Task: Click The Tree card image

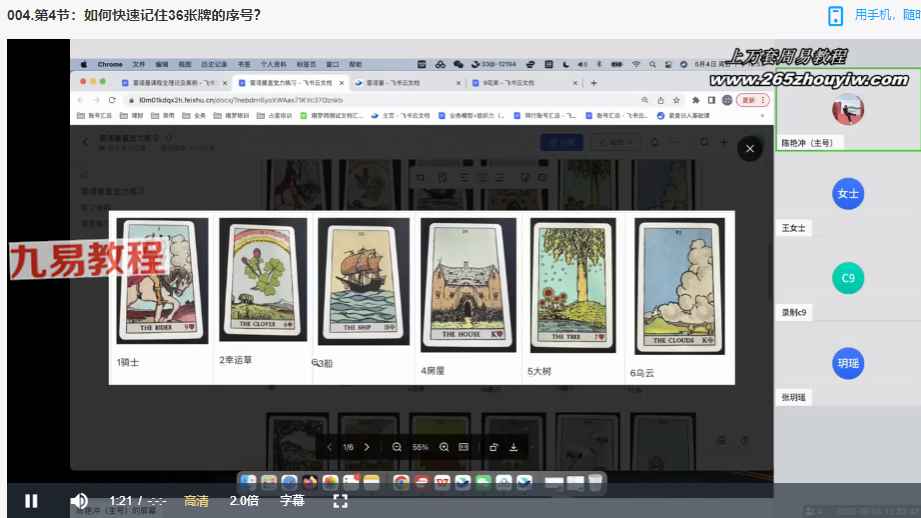Action: pyautogui.click(x=573, y=285)
